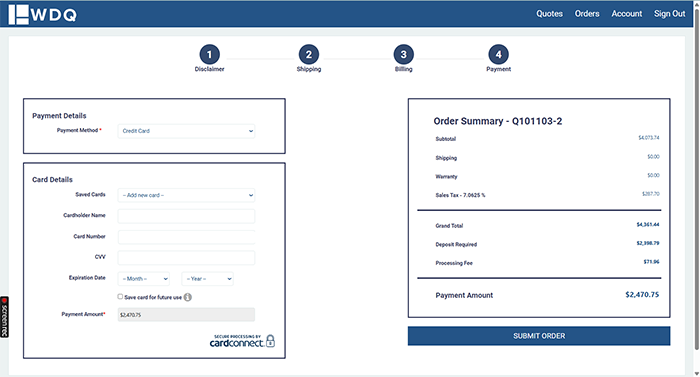Click the WDQ logo in header
This screenshot has width=700, height=377.
tap(42, 15)
